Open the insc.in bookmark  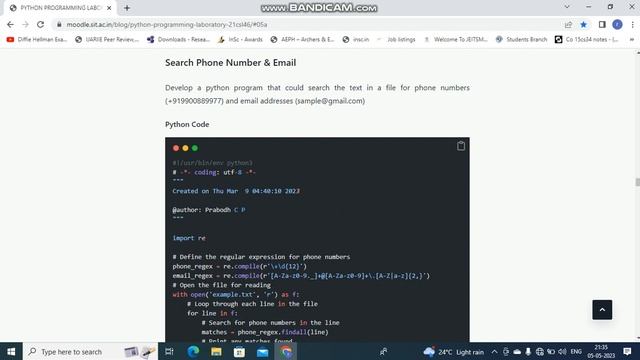pos(356,39)
